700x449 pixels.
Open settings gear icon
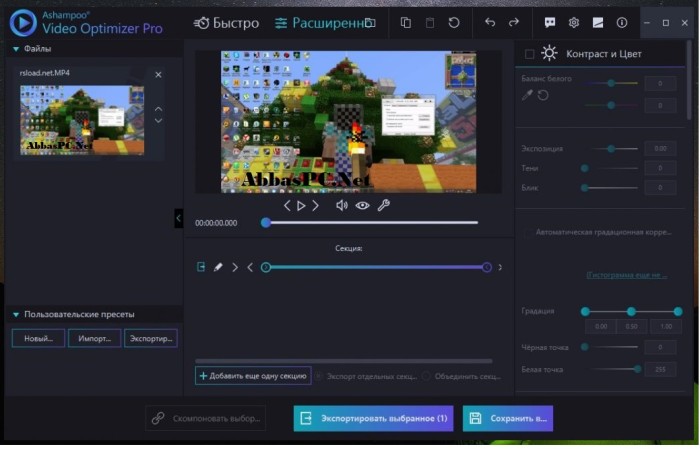tap(574, 22)
